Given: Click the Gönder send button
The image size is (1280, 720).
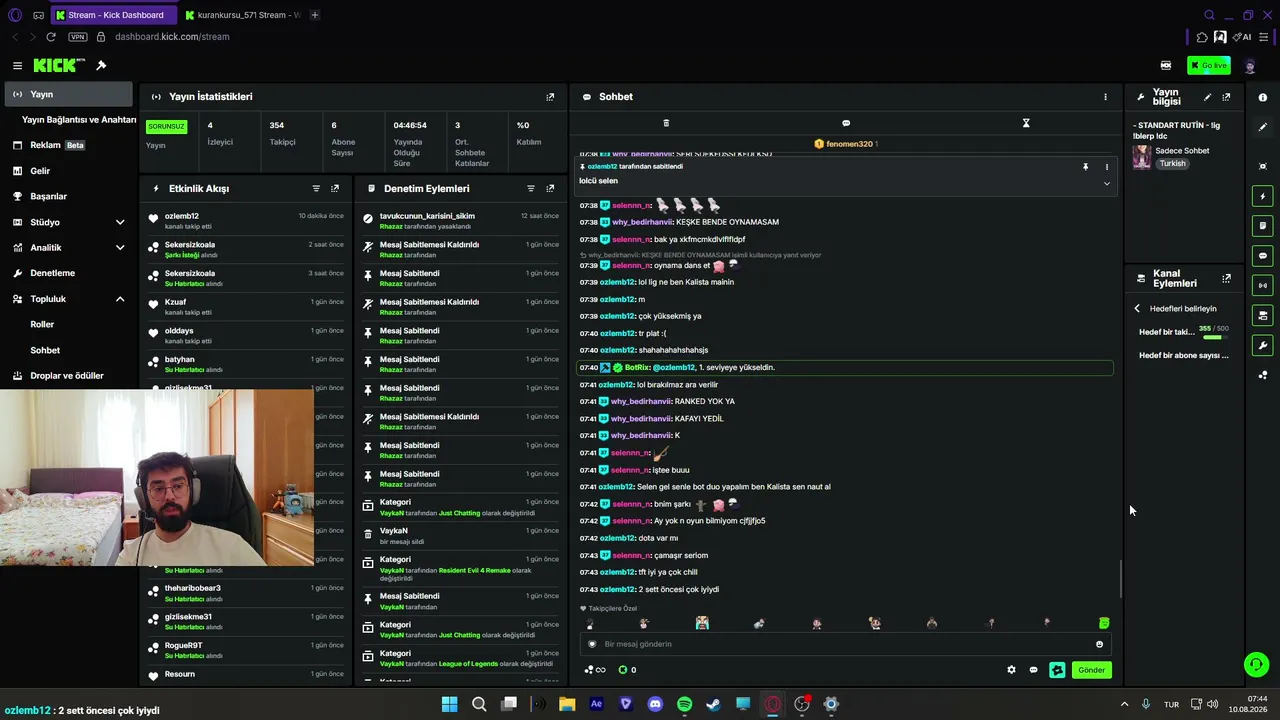Looking at the screenshot, I should coord(1091,670).
